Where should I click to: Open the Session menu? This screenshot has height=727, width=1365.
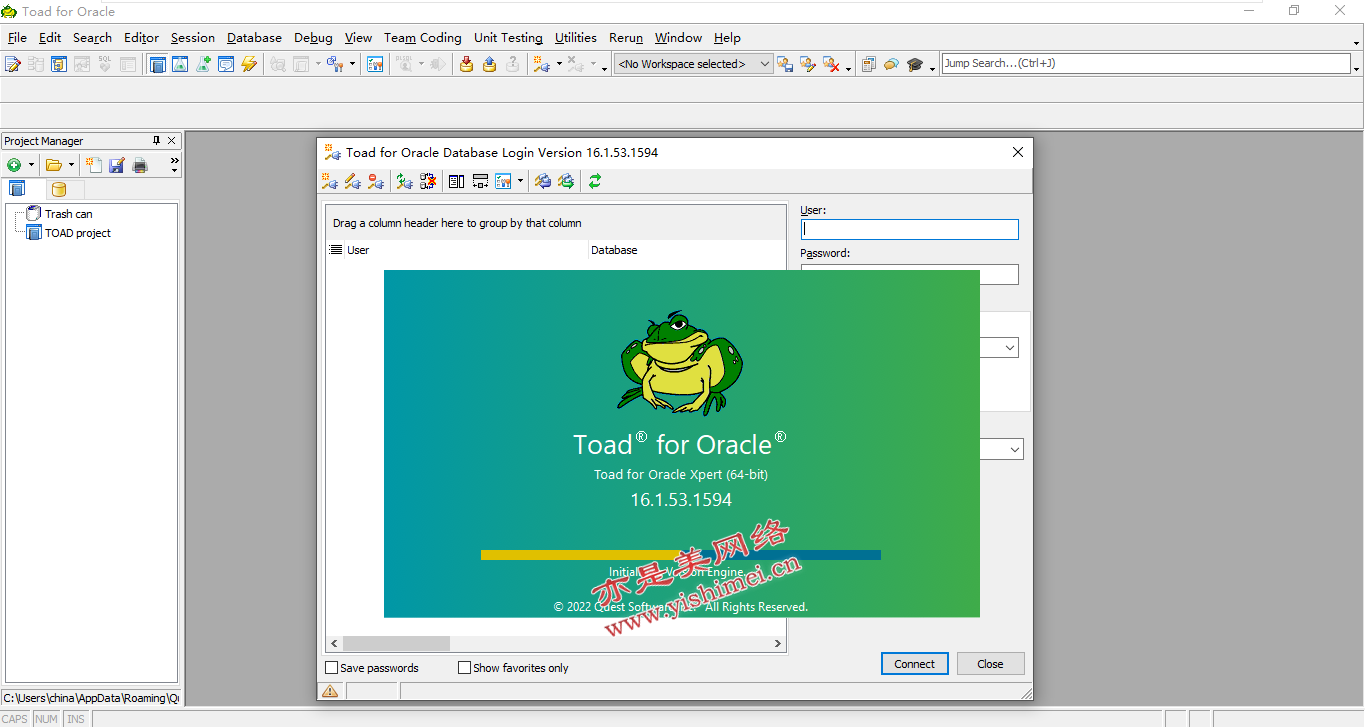click(x=193, y=38)
